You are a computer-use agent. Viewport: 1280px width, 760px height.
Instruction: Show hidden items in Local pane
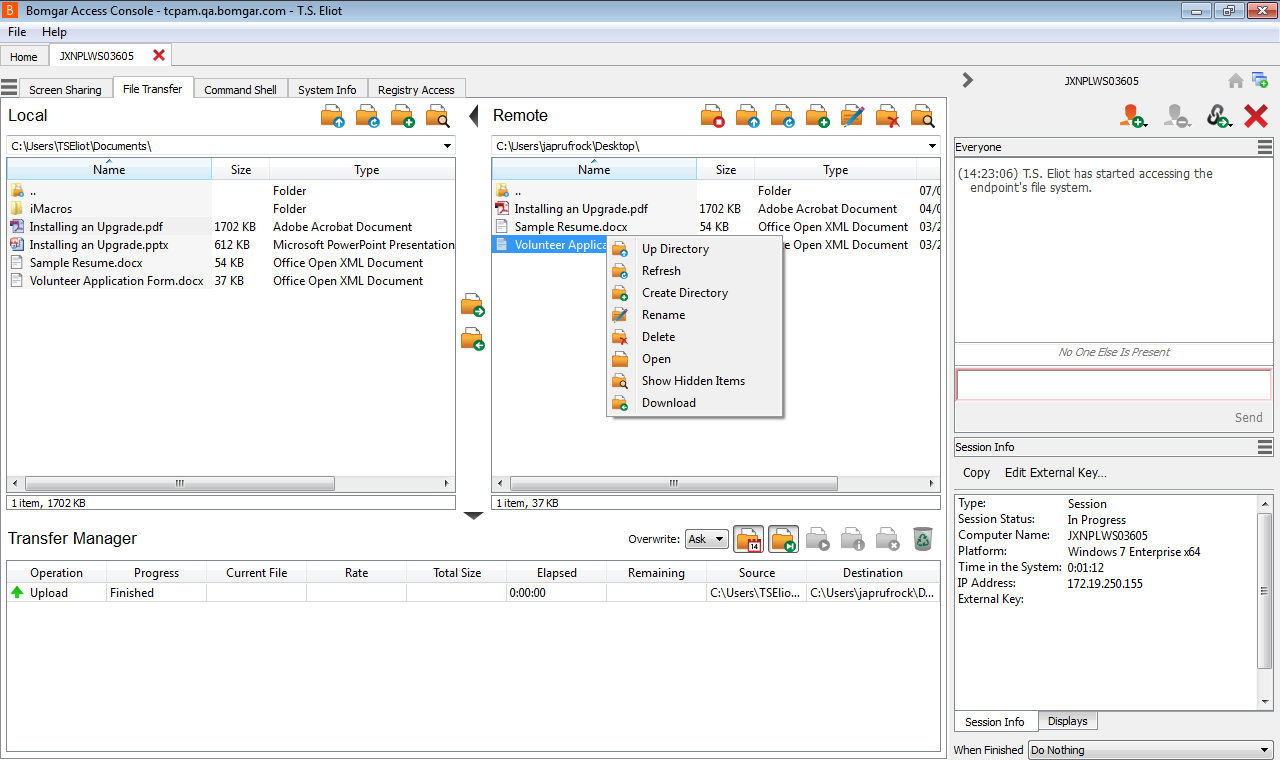[x=438, y=117]
